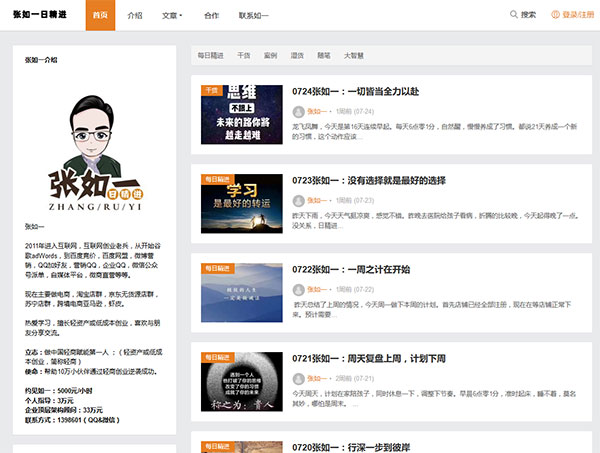The width and height of the screenshot is (600, 453).
Task: Expand the 文章 dropdown menu
Action: tap(172, 15)
